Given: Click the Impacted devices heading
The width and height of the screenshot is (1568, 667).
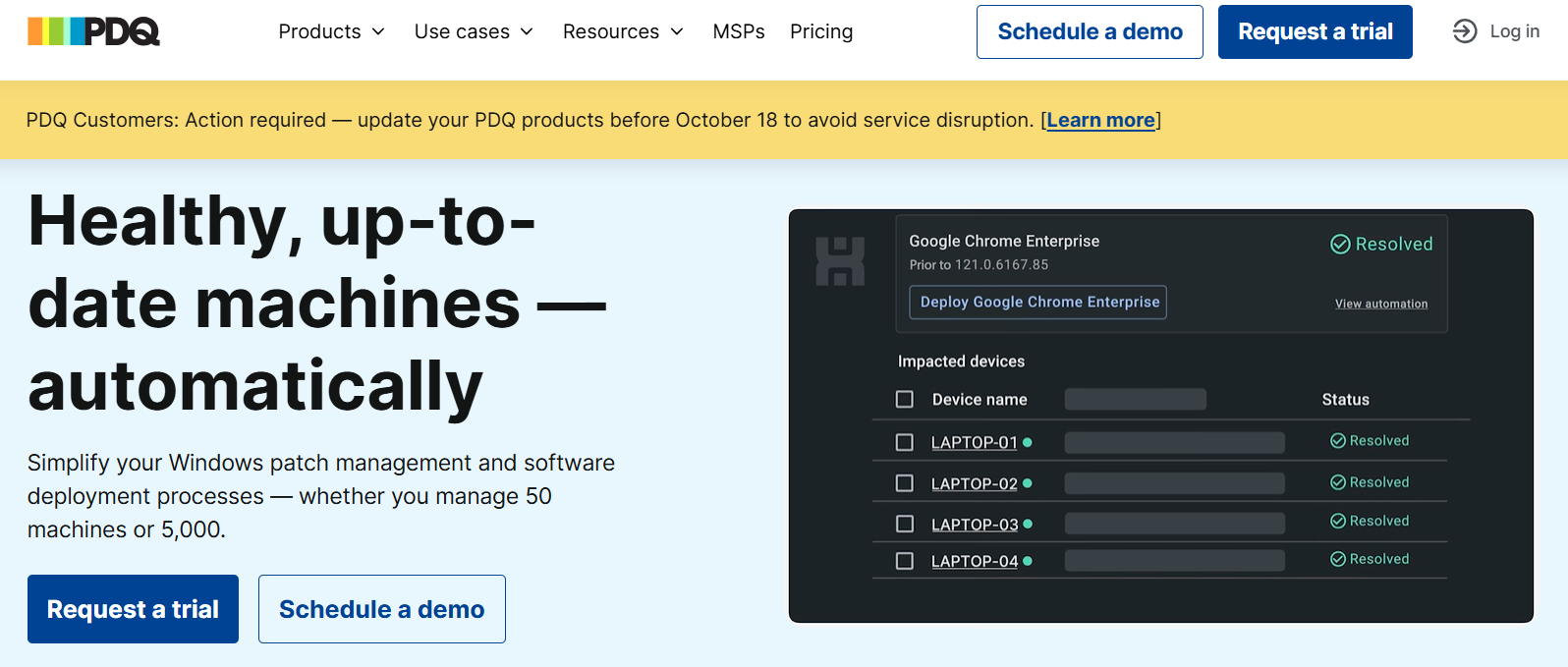Looking at the screenshot, I should pos(961,361).
